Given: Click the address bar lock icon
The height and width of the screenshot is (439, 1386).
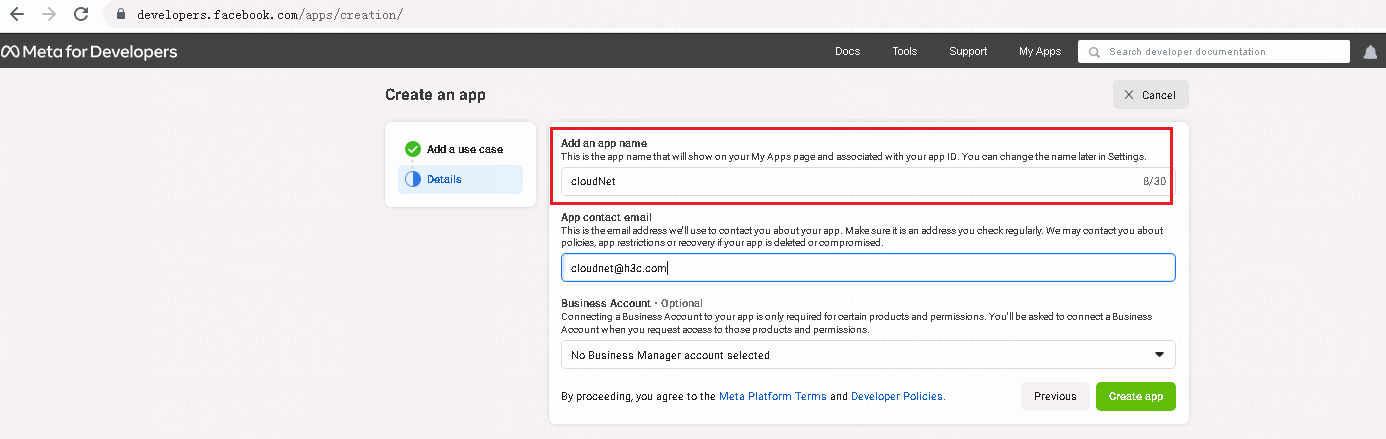Looking at the screenshot, I should coord(121,16).
